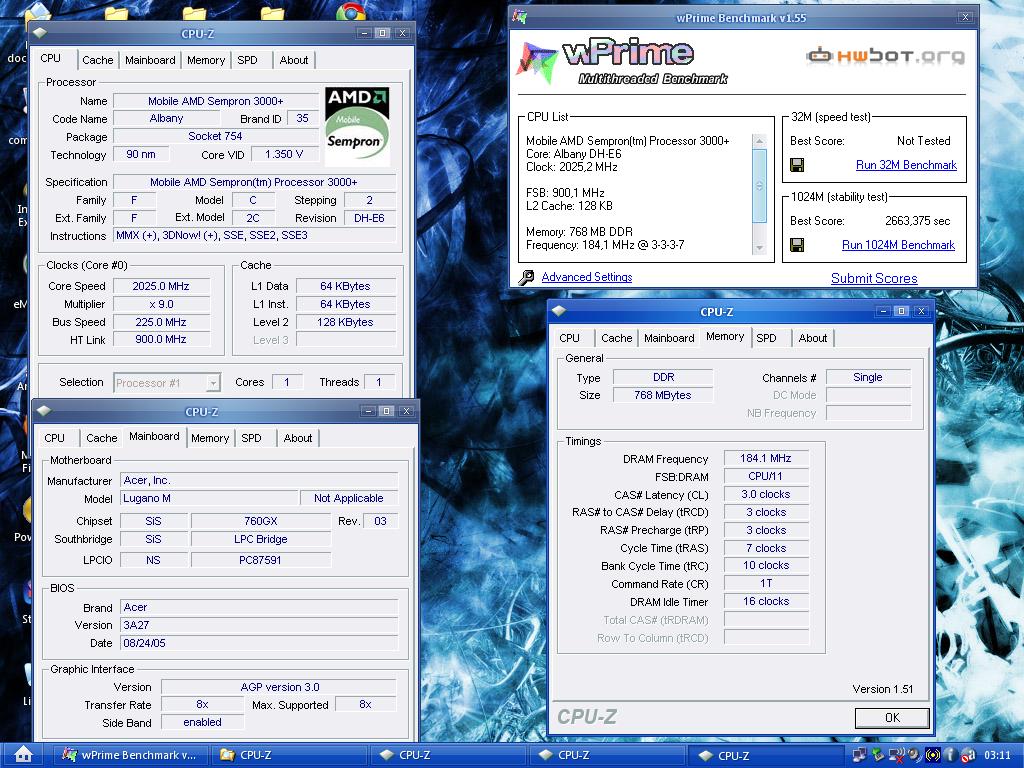The image size is (1024, 768).
Task: Click the Version 1.51 text
Action: pyautogui.click(x=883, y=689)
